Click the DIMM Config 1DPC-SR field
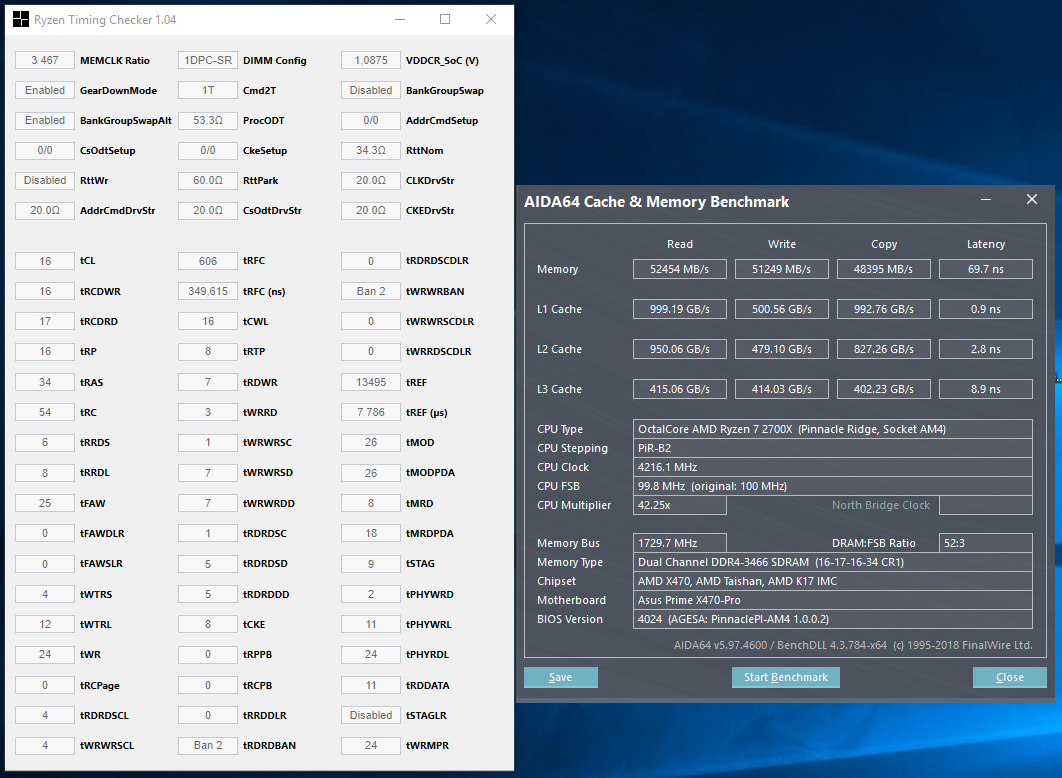Image resolution: width=1062 pixels, height=778 pixels. pos(208,60)
